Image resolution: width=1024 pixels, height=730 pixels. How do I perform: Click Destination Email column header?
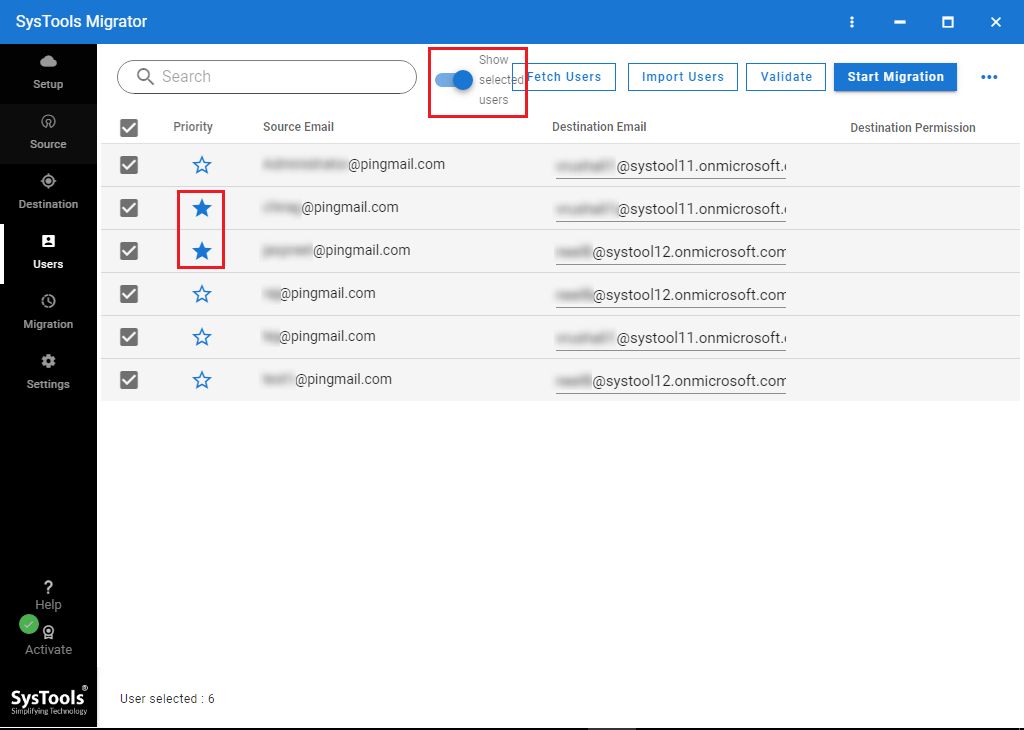pyautogui.click(x=599, y=127)
